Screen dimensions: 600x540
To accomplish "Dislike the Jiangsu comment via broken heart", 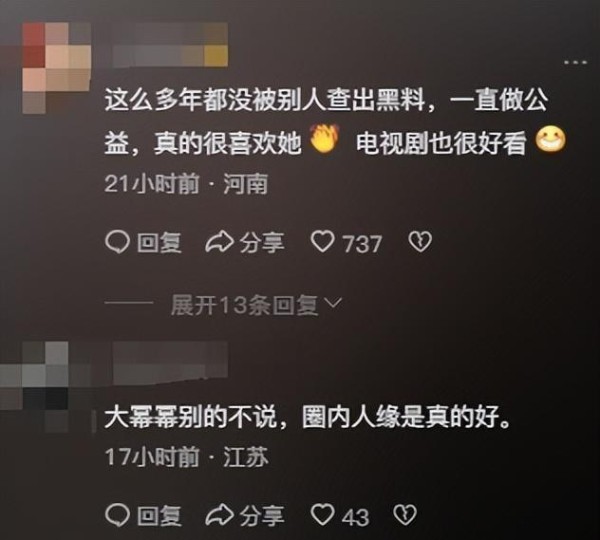I will [405, 515].
